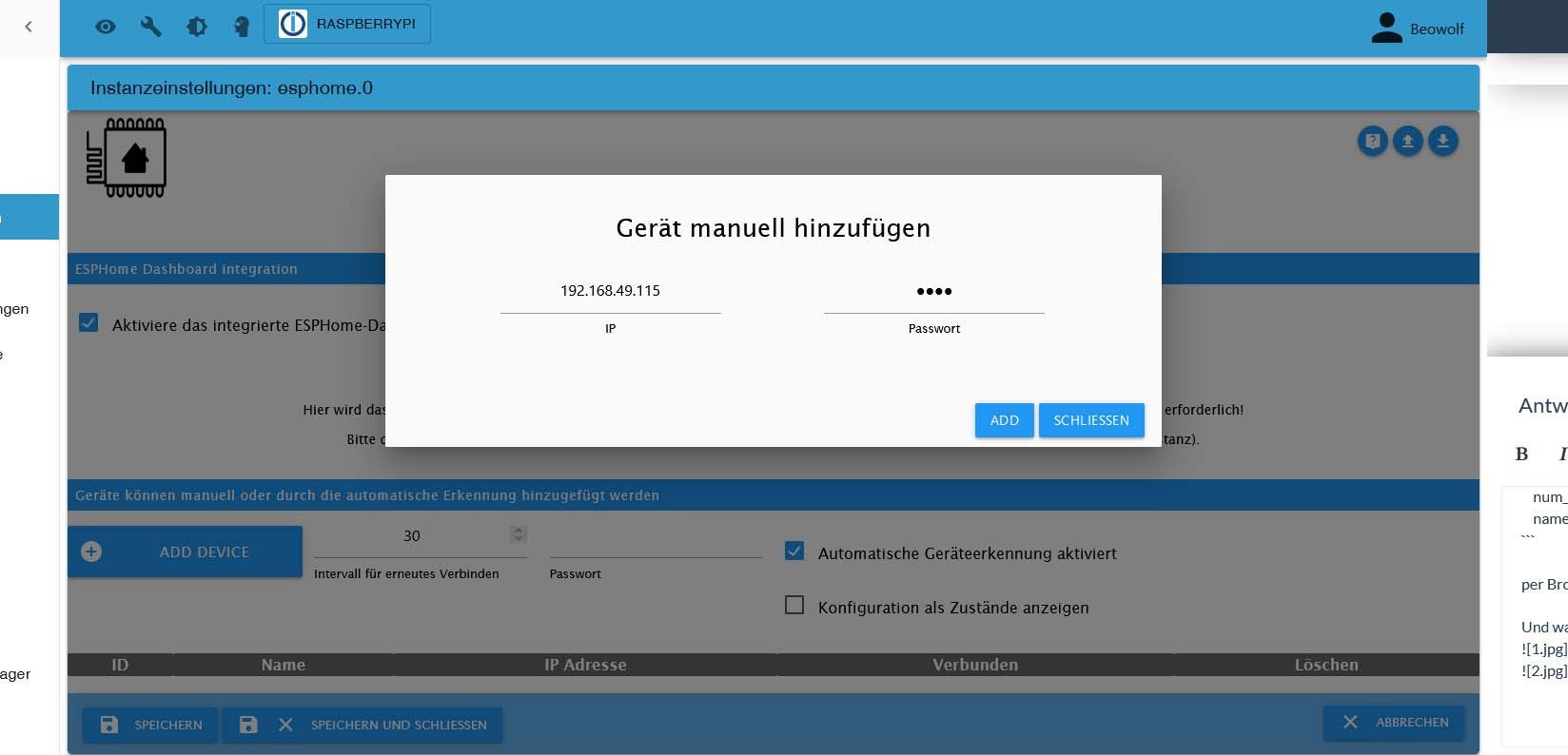Step the reconnect interval spinner arrows
This screenshot has height=755, width=1568.
pyautogui.click(x=518, y=534)
